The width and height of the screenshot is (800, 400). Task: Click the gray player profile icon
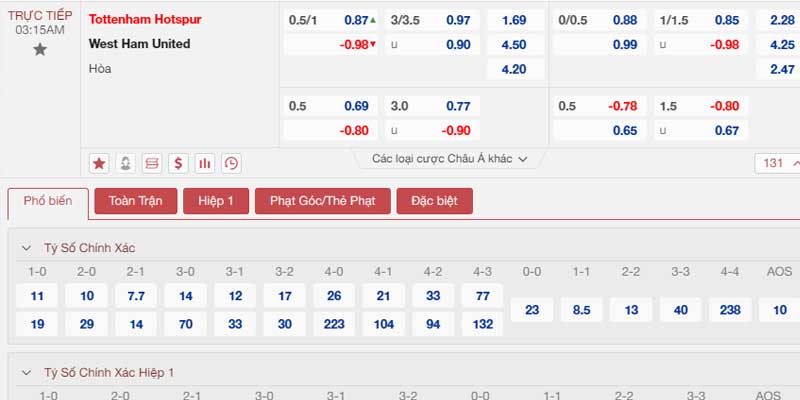[x=126, y=164]
